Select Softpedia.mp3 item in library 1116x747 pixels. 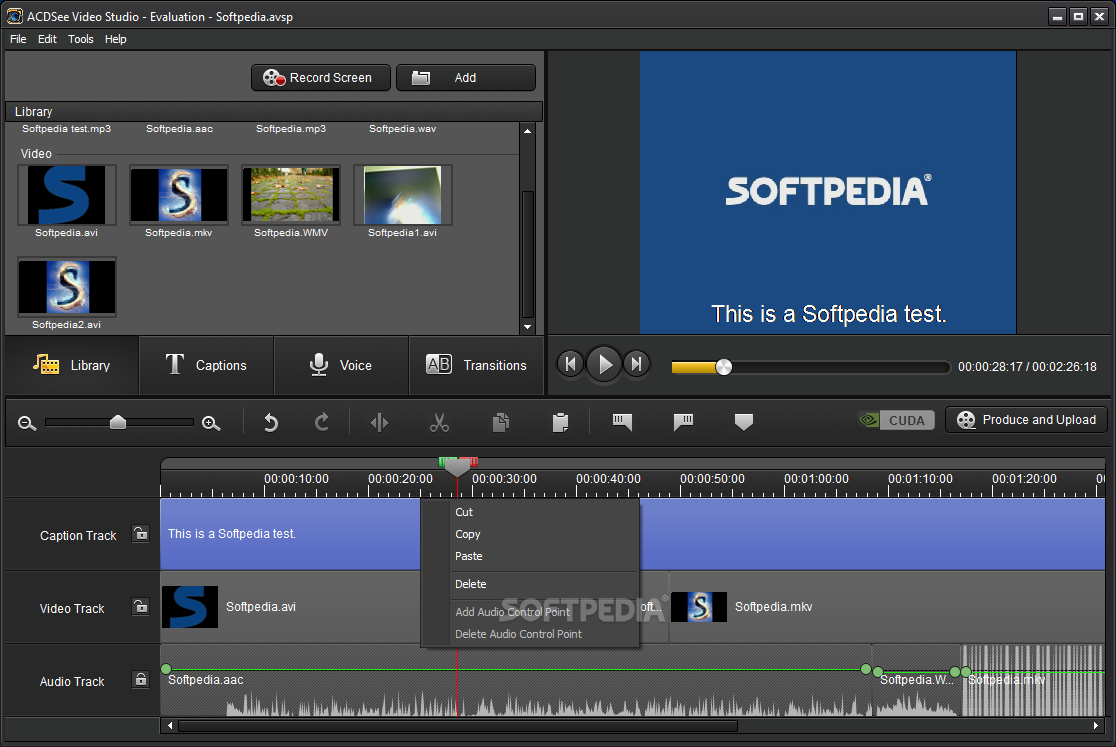pyautogui.click(x=291, y=129)
